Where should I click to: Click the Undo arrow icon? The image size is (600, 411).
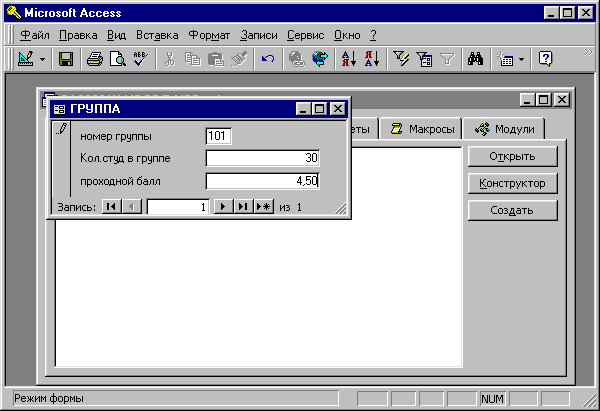[x=268, y=59]
